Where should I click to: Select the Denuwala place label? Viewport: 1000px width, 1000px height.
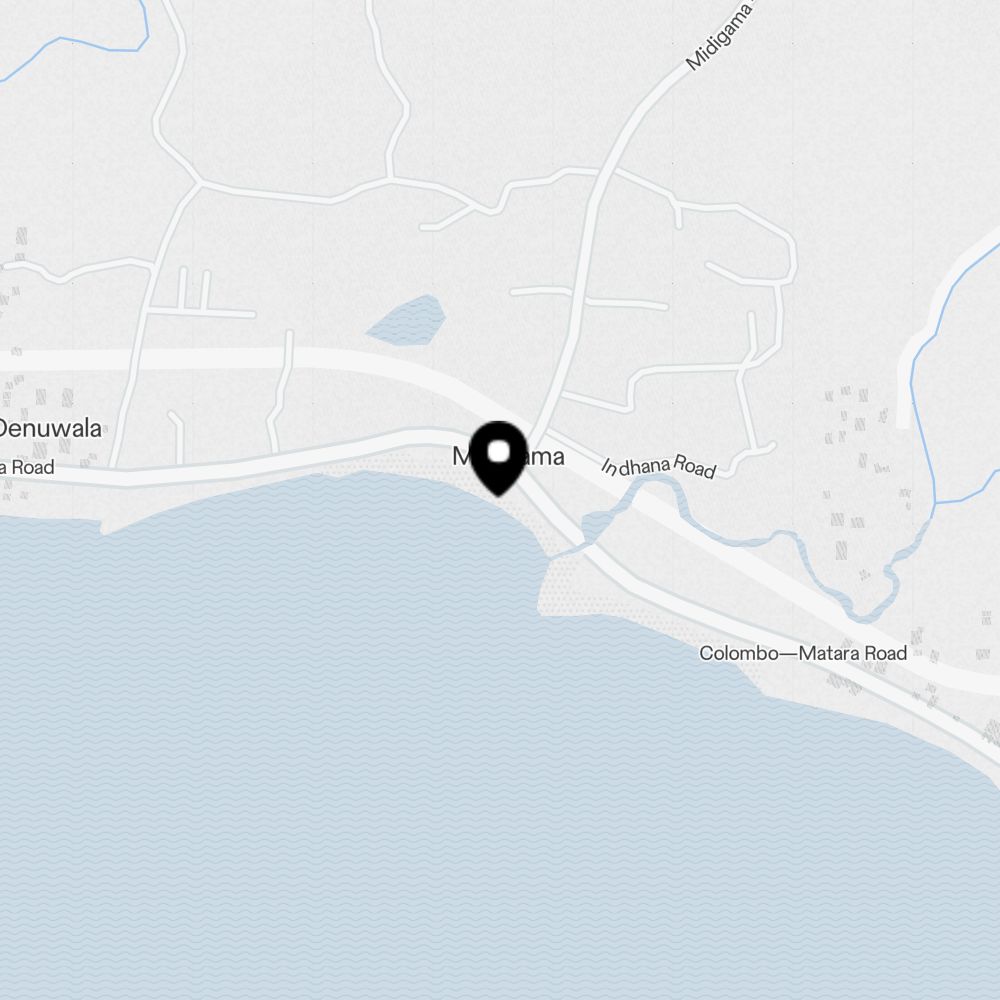pyautogui.click(x=50, y=429)
